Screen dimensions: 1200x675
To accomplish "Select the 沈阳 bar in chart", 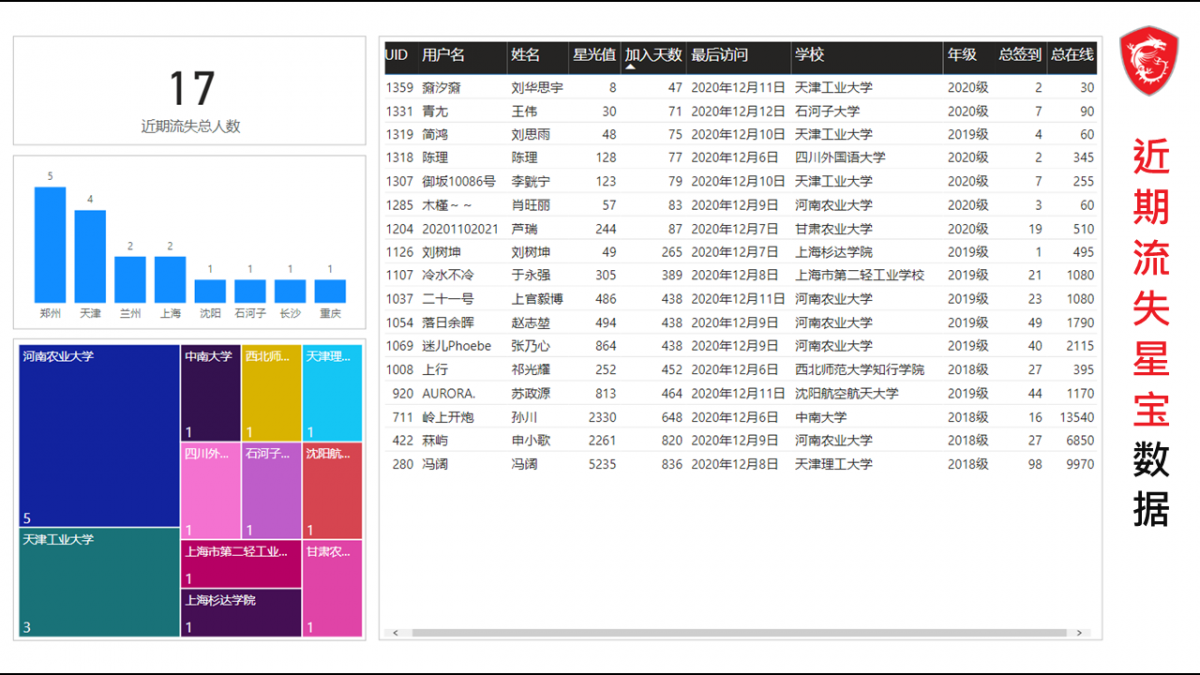I will (x=210, y=291).
